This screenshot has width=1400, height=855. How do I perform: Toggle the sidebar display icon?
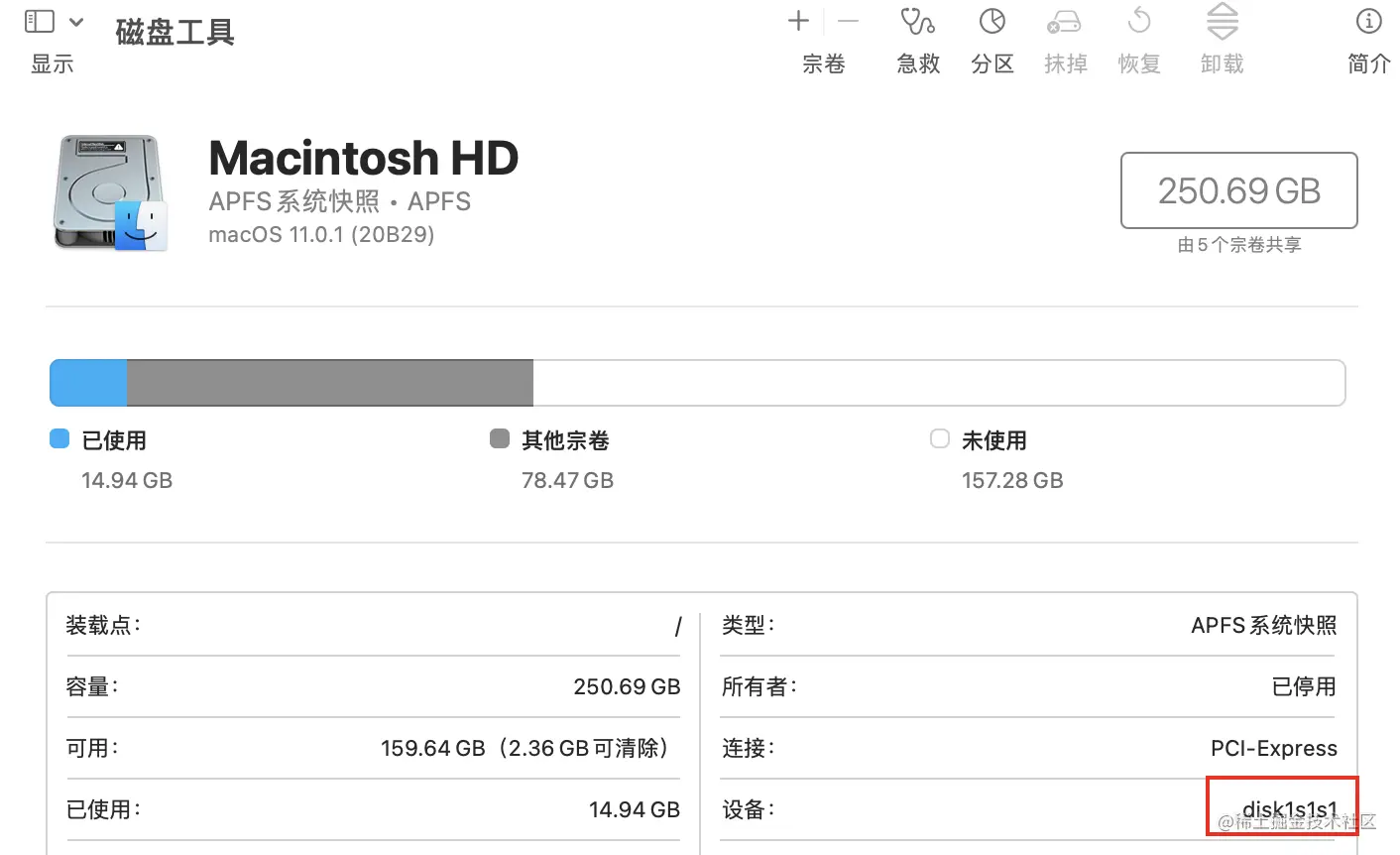39,21
